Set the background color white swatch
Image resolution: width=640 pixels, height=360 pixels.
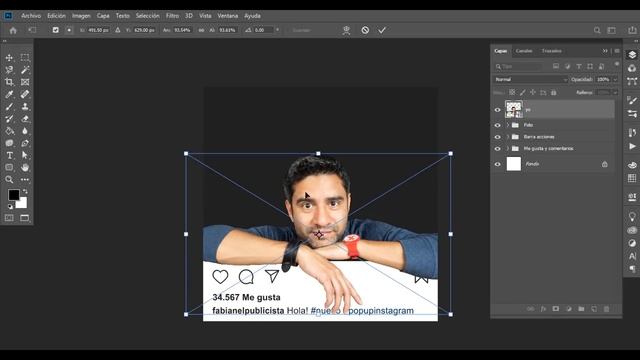click(22, 203)
